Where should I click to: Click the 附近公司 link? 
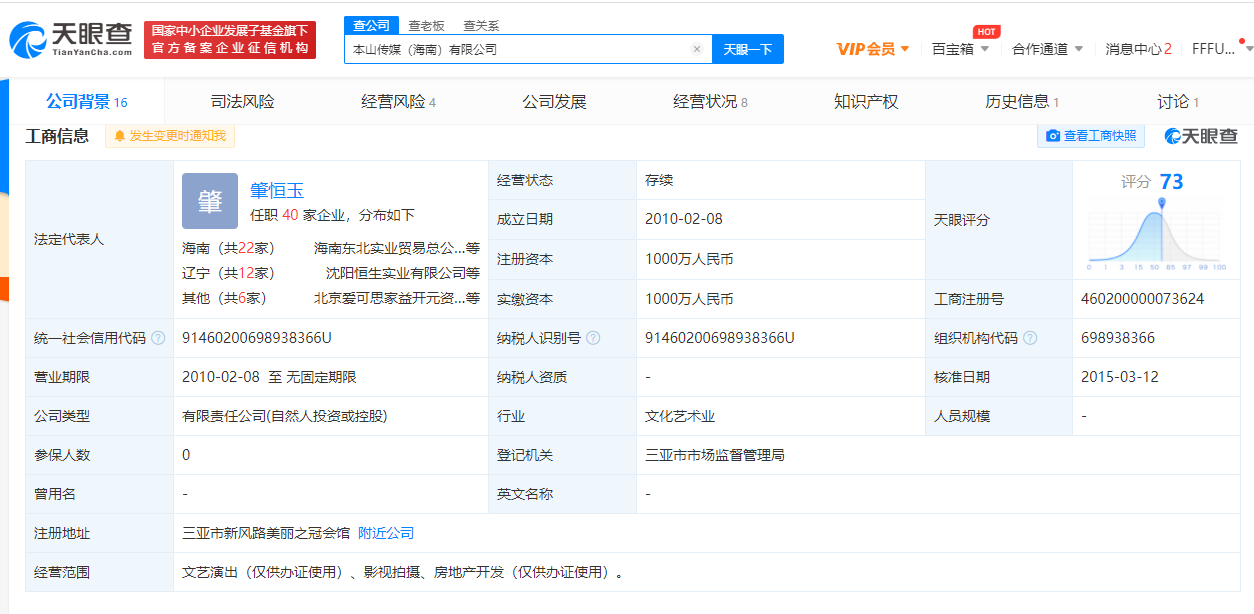(x=386, y=534)
